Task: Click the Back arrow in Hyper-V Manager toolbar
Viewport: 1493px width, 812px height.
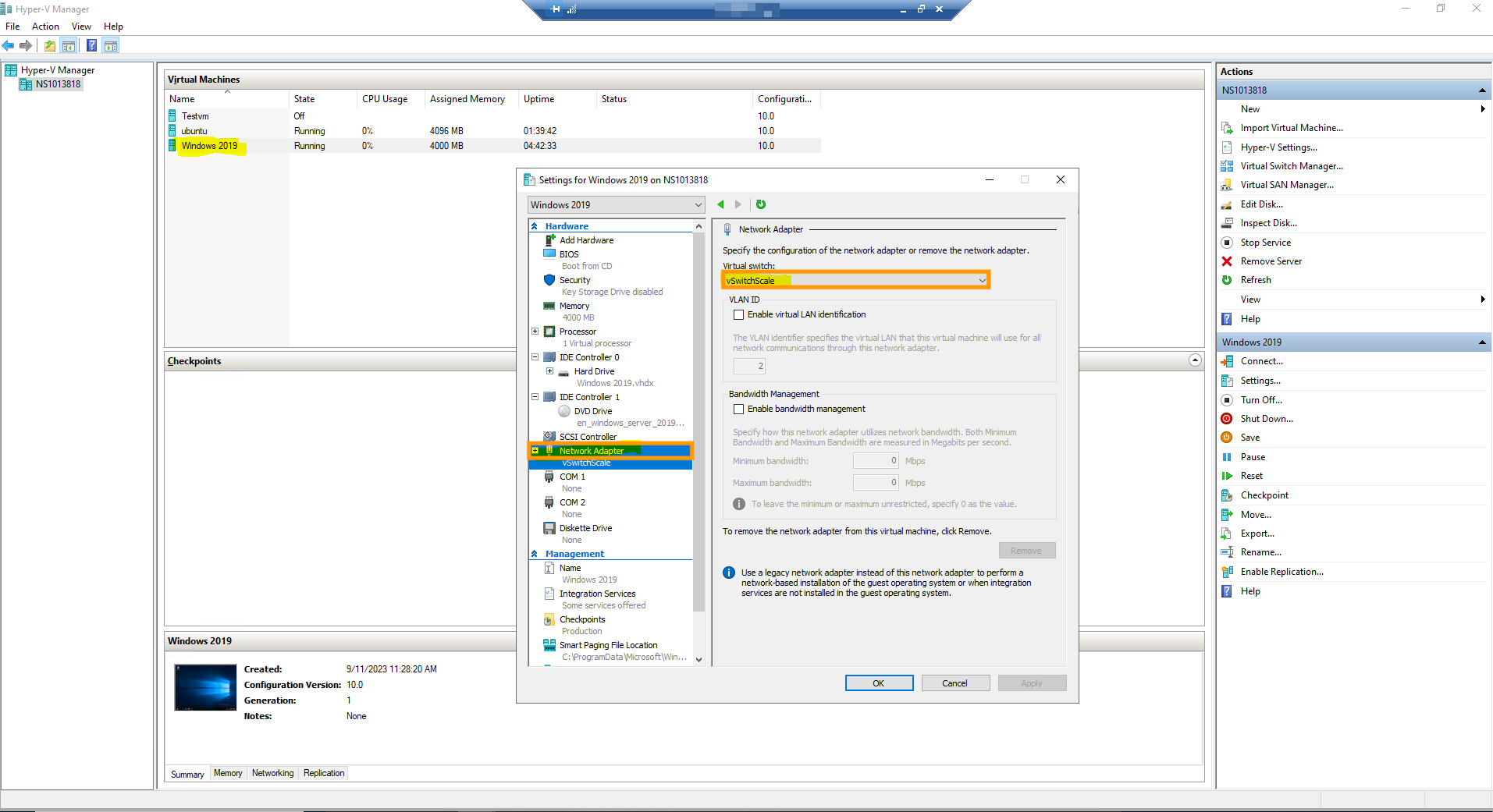Action: click(9, 46)
